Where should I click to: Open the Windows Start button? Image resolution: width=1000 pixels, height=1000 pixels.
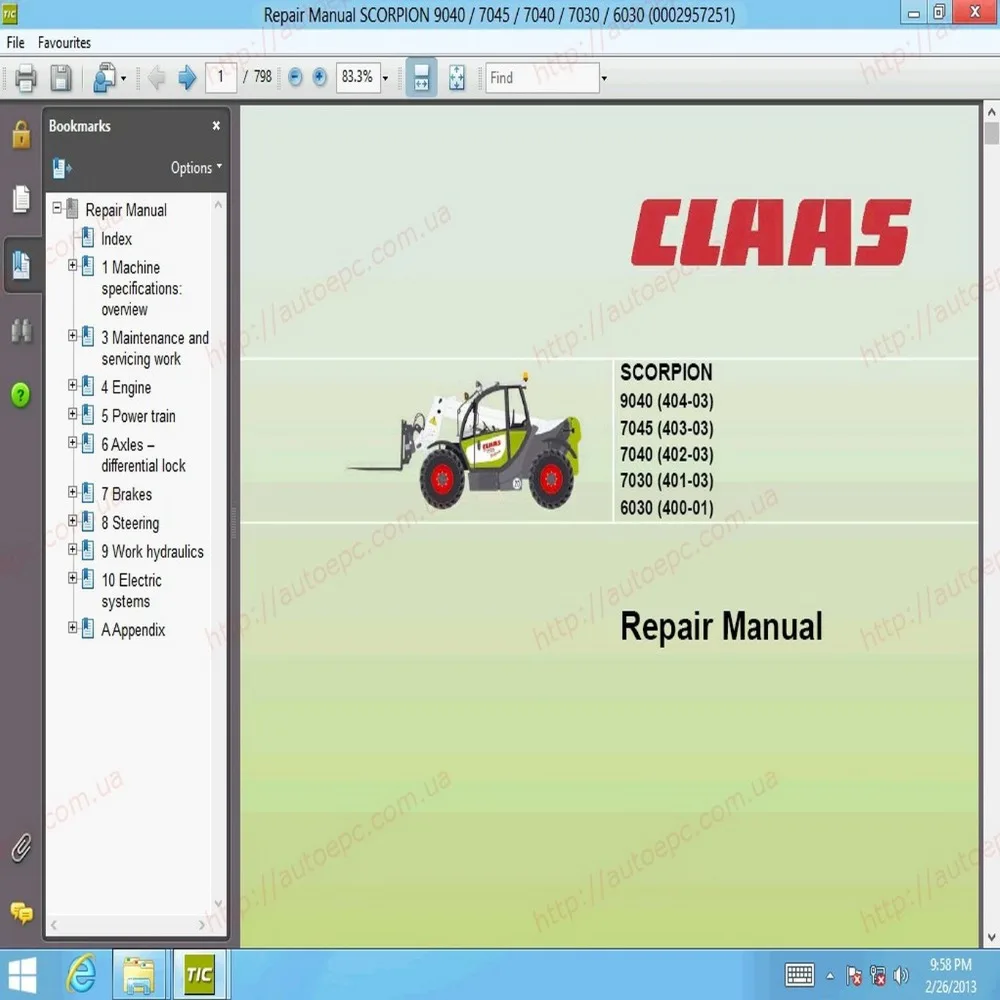pos(21,975)
